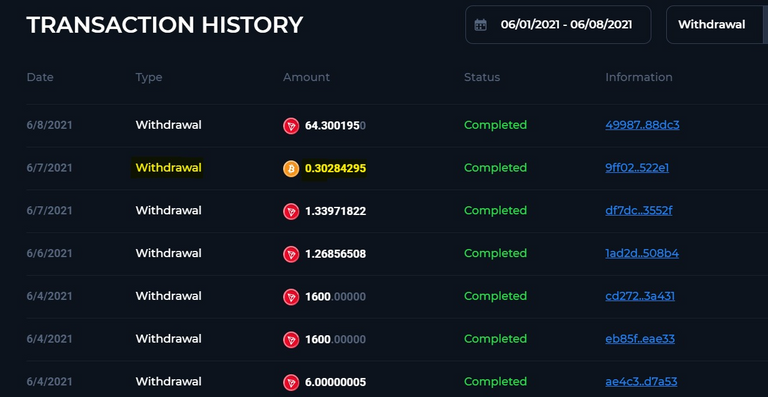Click the Amount column header
Viewport: 768px width, 397px height.
(306, 77)
